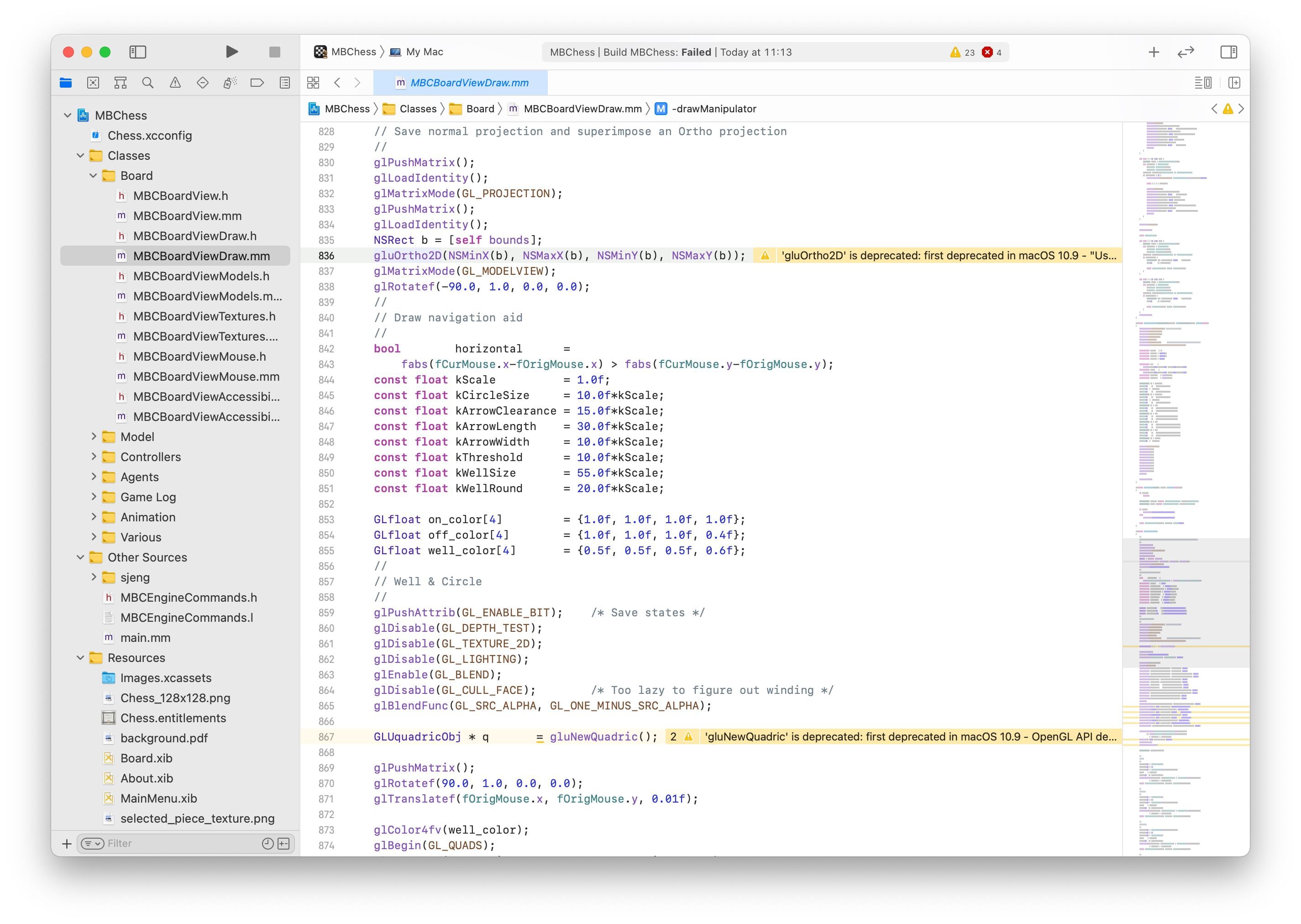The image size is (1301, 924).
Task: Go forward in editor history
Action: [357, 83]
